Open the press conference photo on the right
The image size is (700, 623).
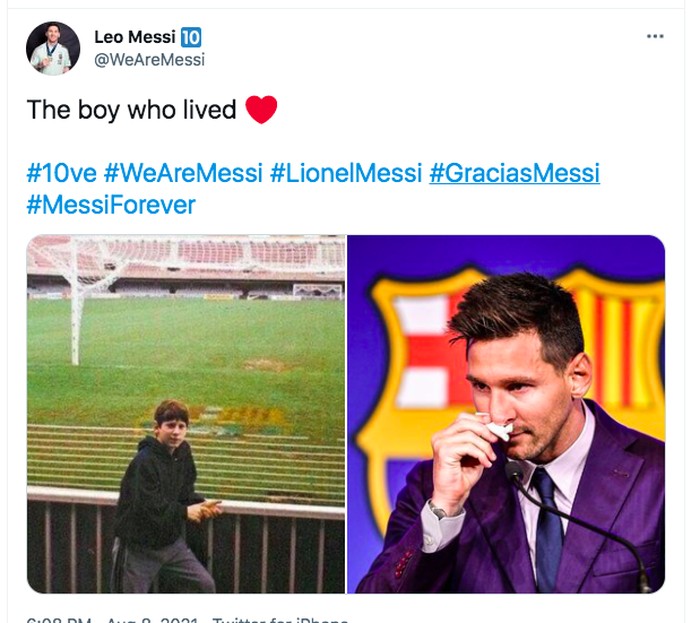(506, 414)
